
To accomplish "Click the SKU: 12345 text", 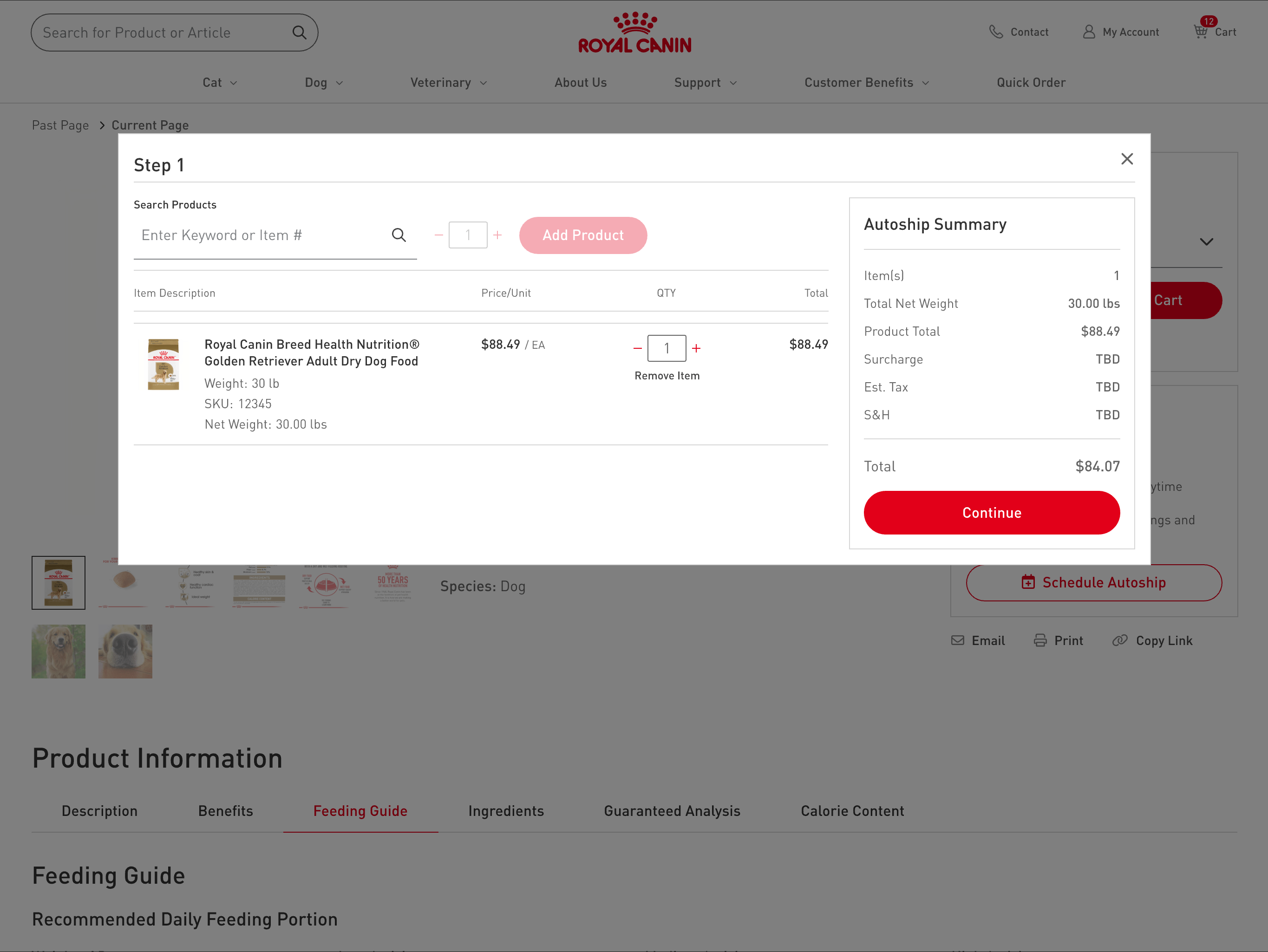I will (238, 404).
